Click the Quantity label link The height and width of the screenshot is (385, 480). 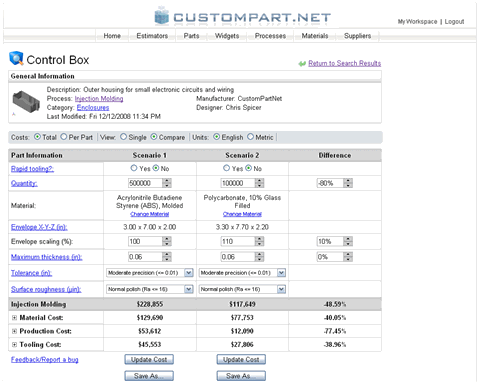pos(24,183)
